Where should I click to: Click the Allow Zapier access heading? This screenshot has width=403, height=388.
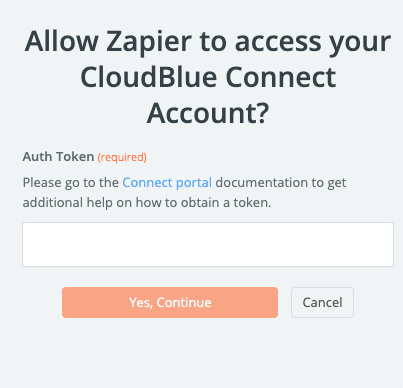coord(208,77)
